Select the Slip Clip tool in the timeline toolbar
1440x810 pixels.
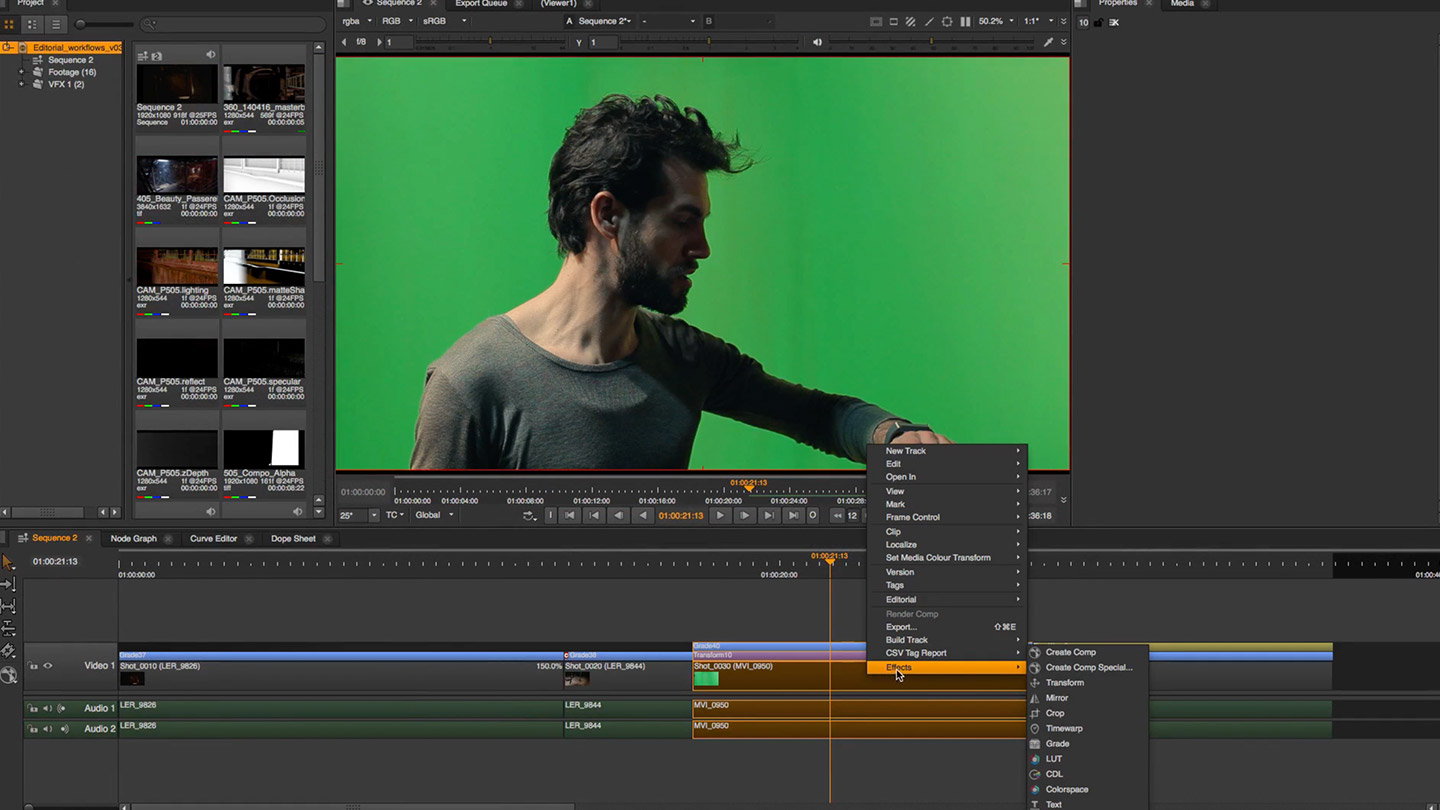tap(8, 606)
